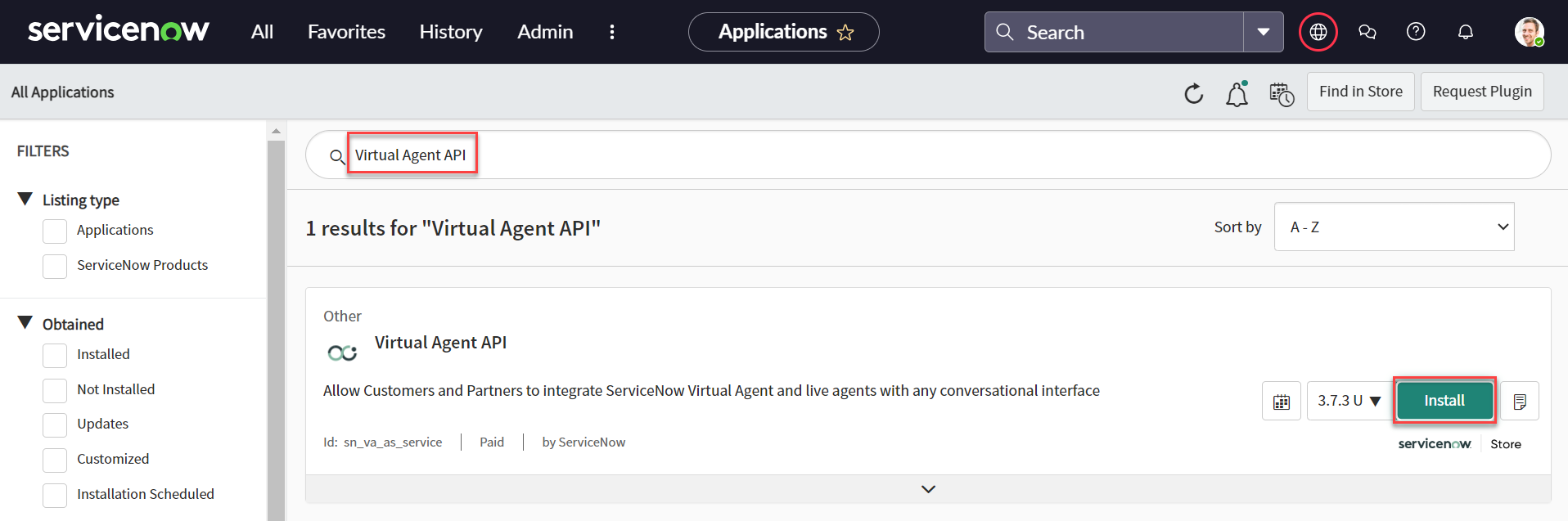Open scheduled installations calendar clock icon
Screen dimensions: 1568x521
(1281, 94)
